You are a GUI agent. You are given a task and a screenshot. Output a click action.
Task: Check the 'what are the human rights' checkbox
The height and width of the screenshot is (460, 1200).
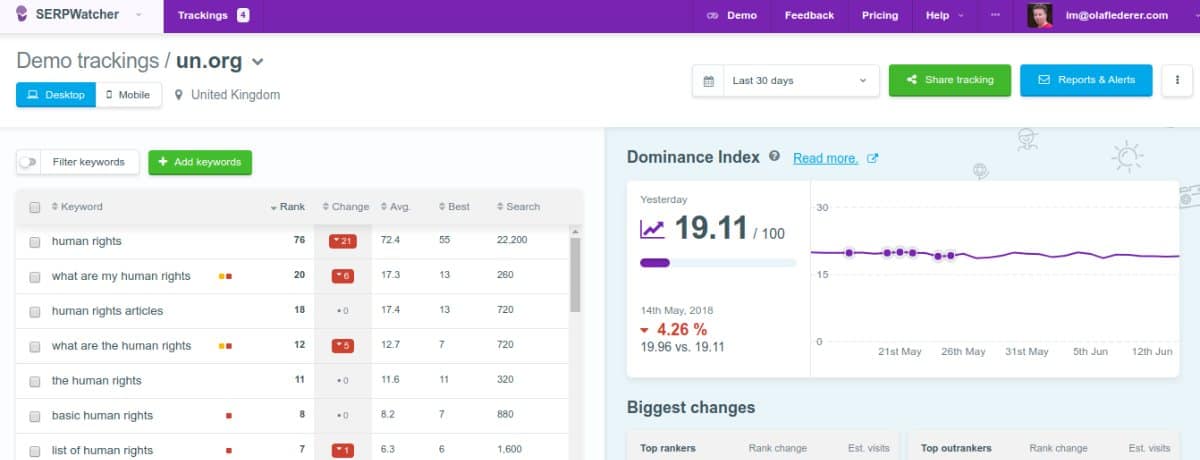coord(35,346)
